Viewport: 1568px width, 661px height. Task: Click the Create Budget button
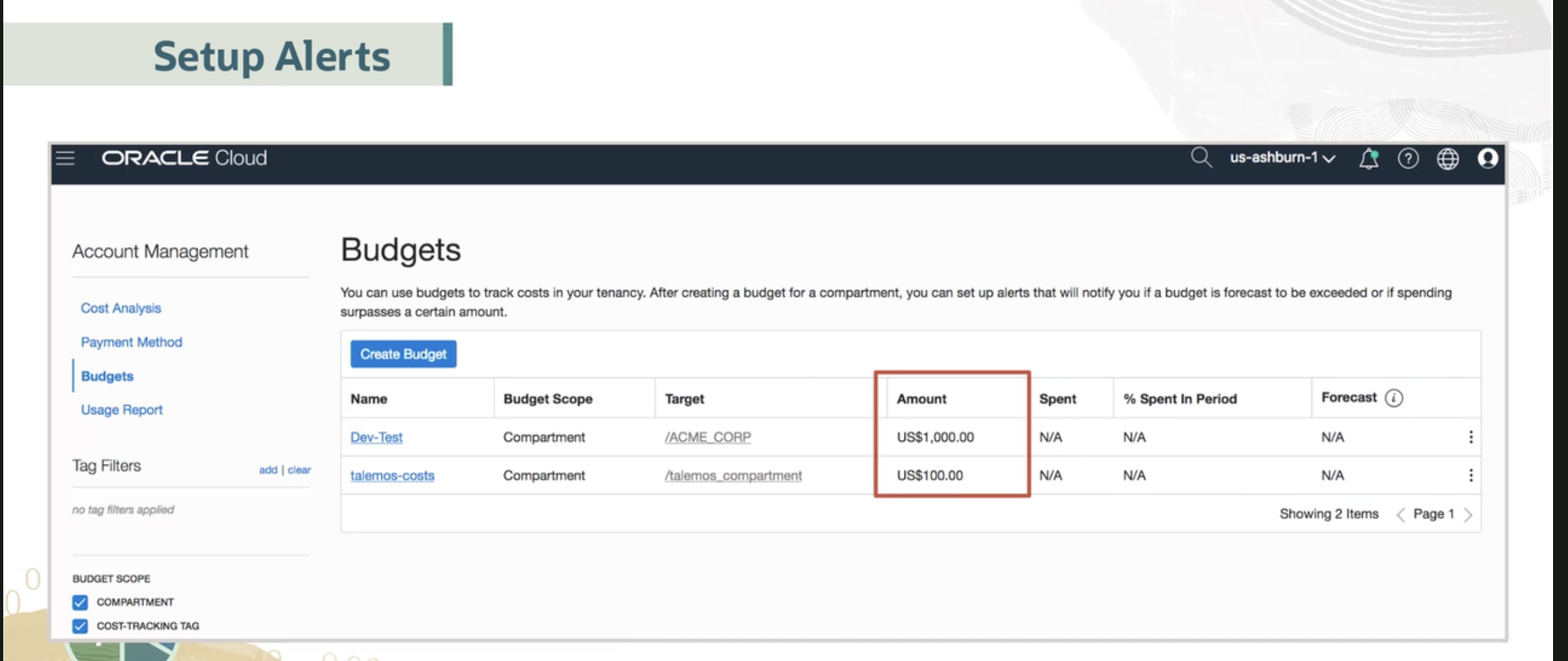coord(403,354)
